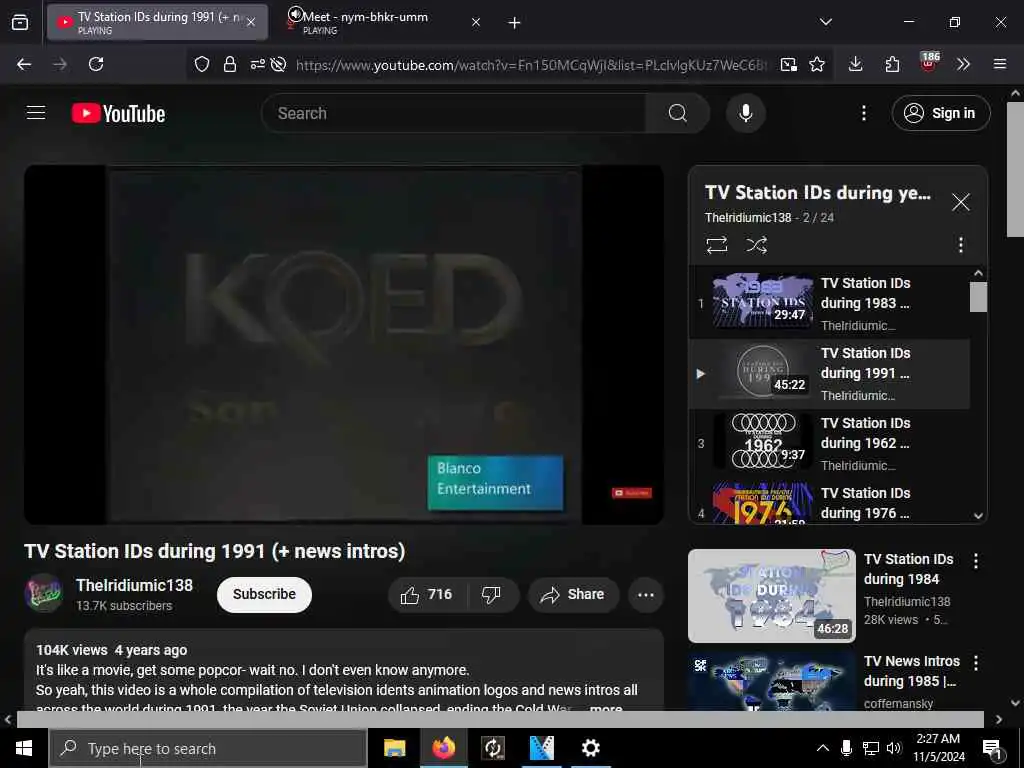Go back in browser history
This screenshot has width=1024, height=768.
click(x=24, y=64)
